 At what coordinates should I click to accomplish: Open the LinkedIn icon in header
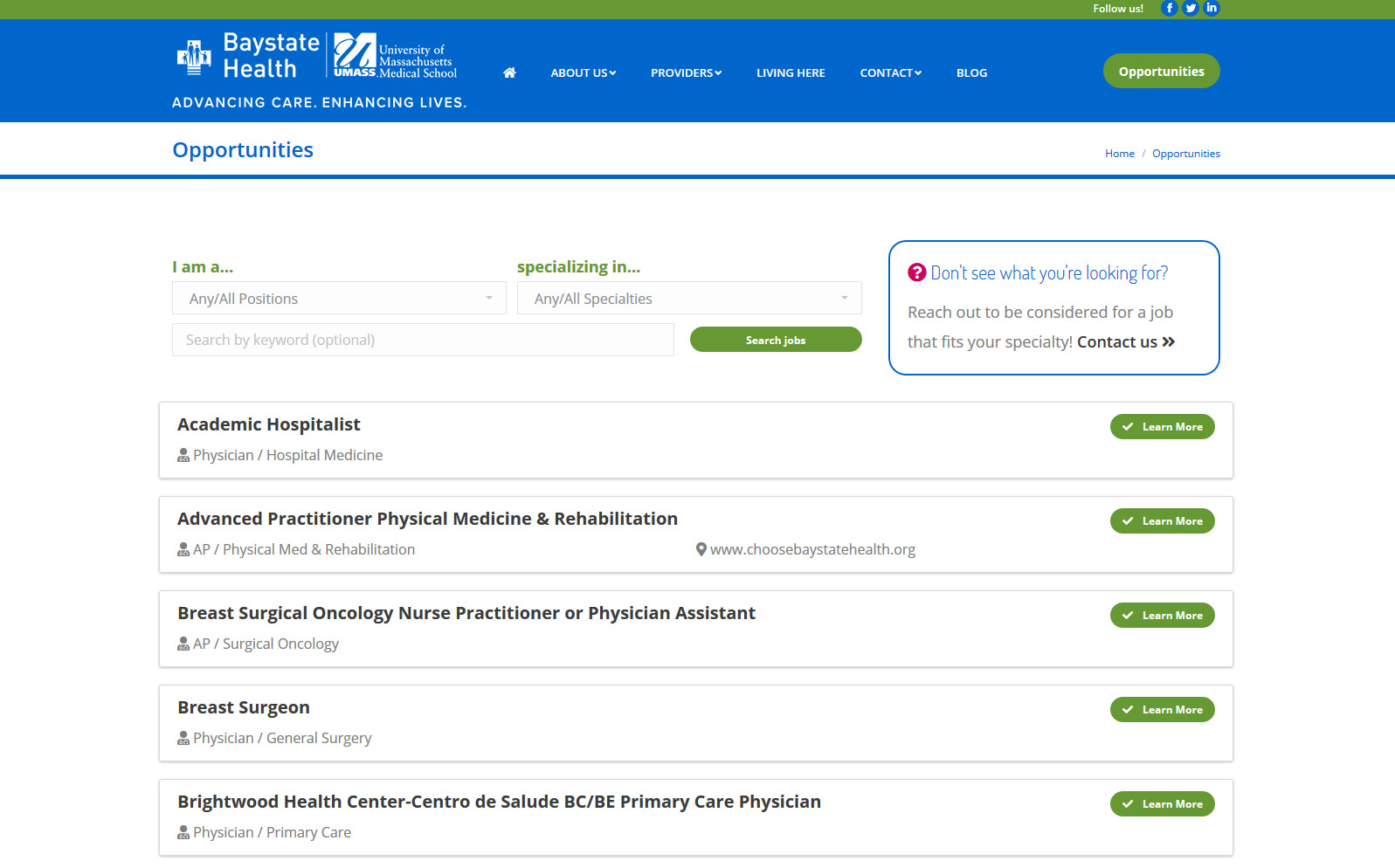(x=1211, y=8)
